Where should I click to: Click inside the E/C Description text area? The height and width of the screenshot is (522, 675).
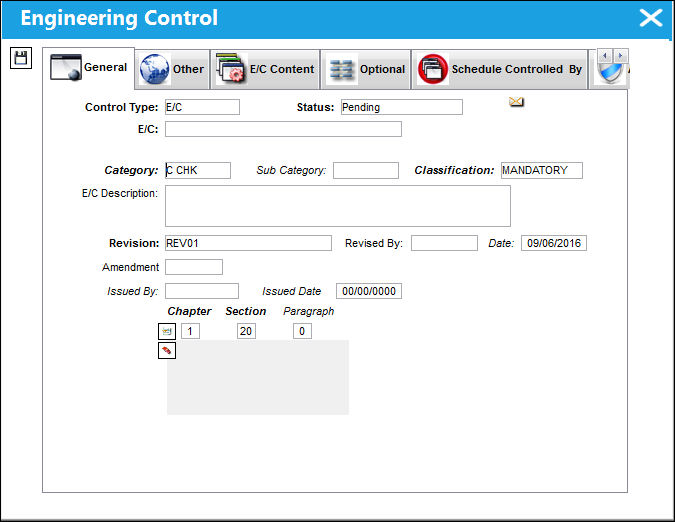coord(338,206)
